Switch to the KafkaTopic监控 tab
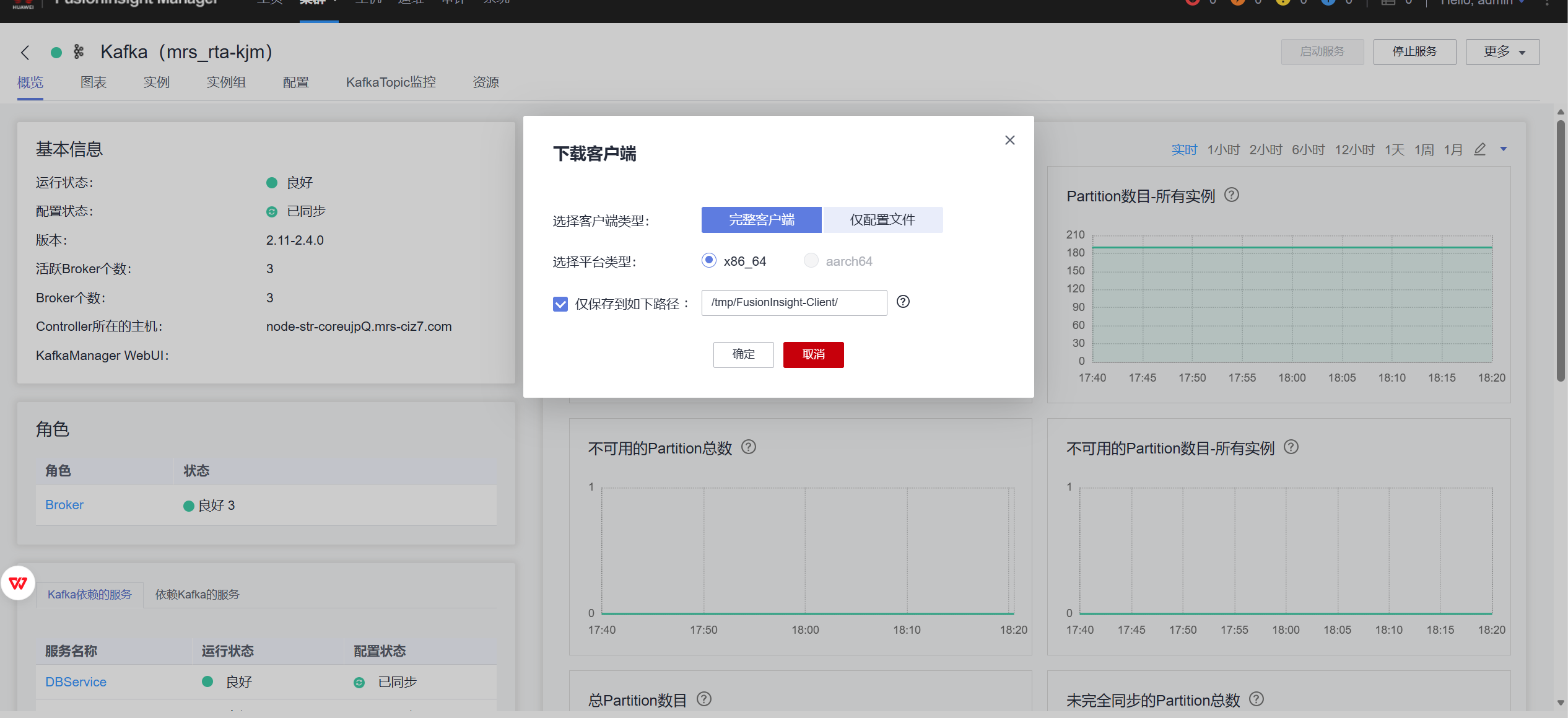This screenshot has height=718, width=1568. 390,82
